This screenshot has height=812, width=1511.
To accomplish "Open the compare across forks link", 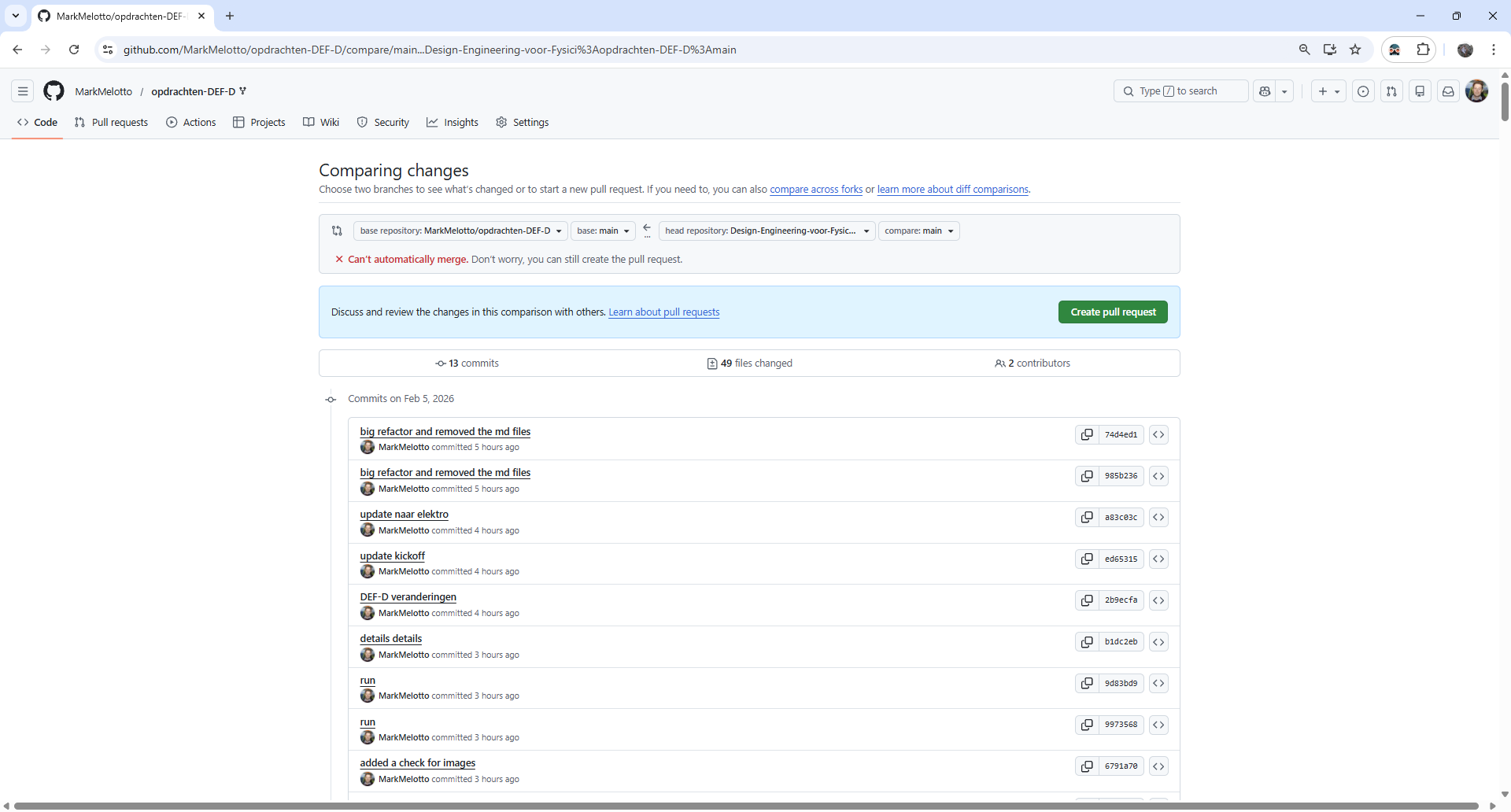I will 815,189.
